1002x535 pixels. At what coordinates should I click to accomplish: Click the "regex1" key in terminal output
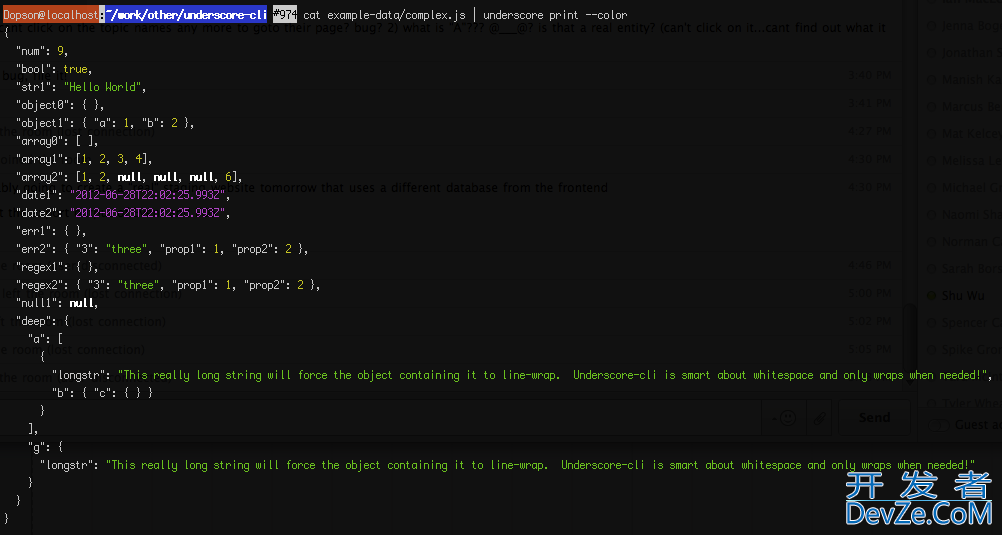38,267
